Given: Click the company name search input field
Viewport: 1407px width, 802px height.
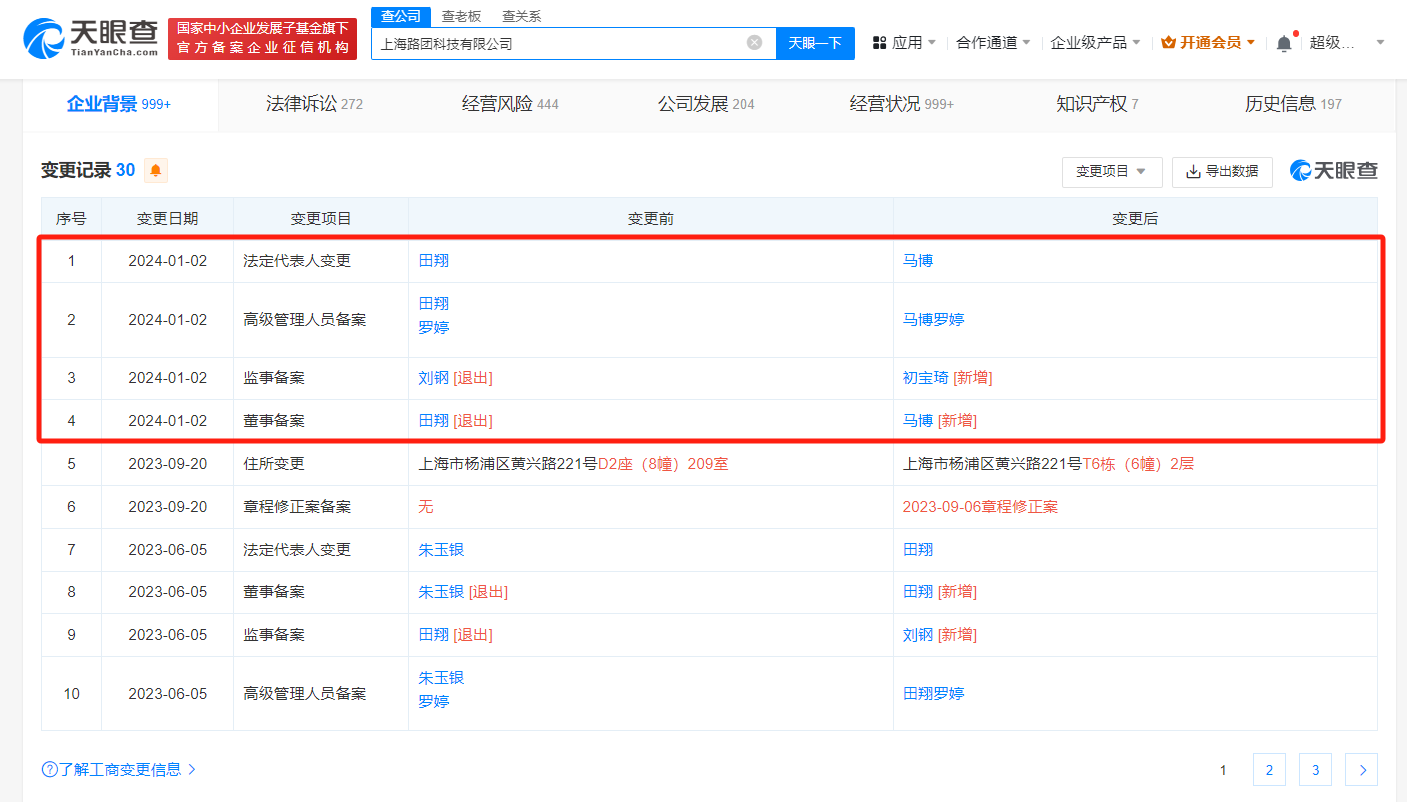Looking at the screenshot, I should [560, 43].
